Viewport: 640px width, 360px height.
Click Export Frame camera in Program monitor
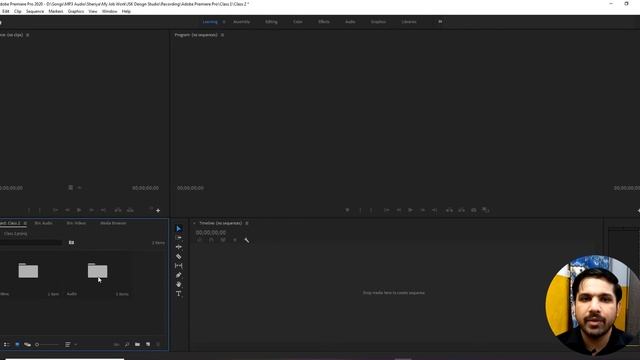pyautogui.click(x=473, y=210)
